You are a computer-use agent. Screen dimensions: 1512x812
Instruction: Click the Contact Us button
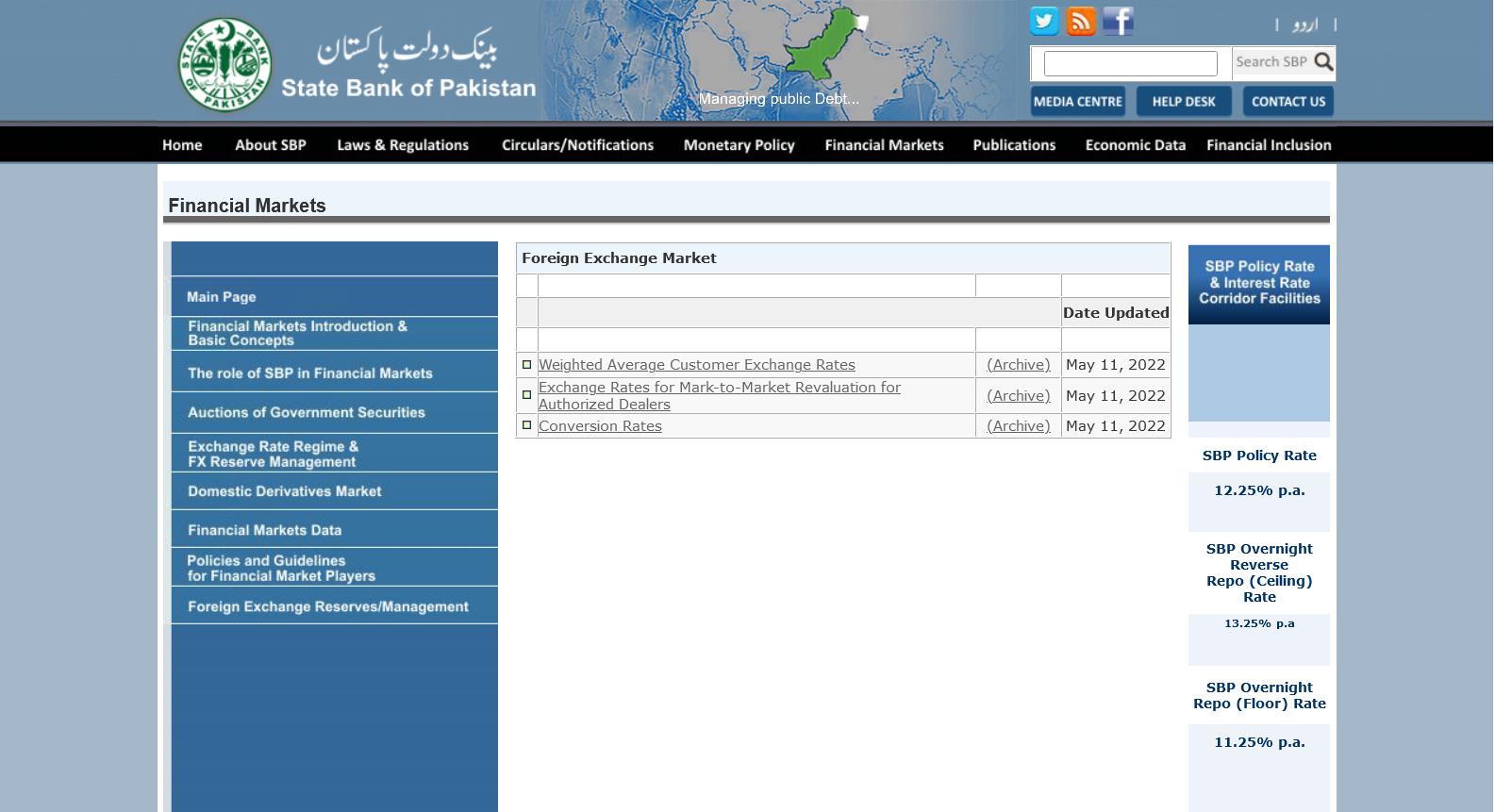click(1288, 102)
